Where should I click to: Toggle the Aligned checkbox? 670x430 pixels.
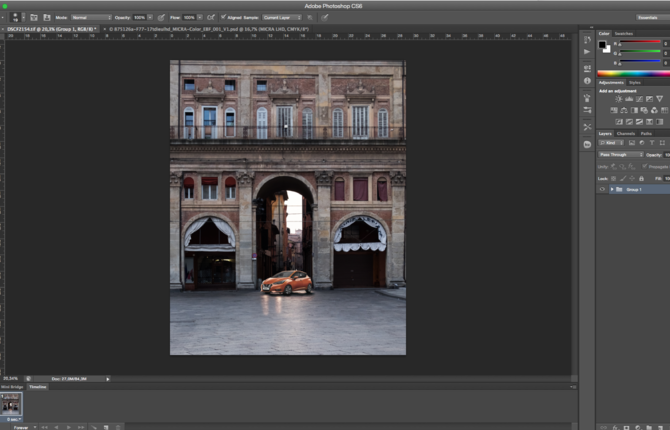click(223, 17)
